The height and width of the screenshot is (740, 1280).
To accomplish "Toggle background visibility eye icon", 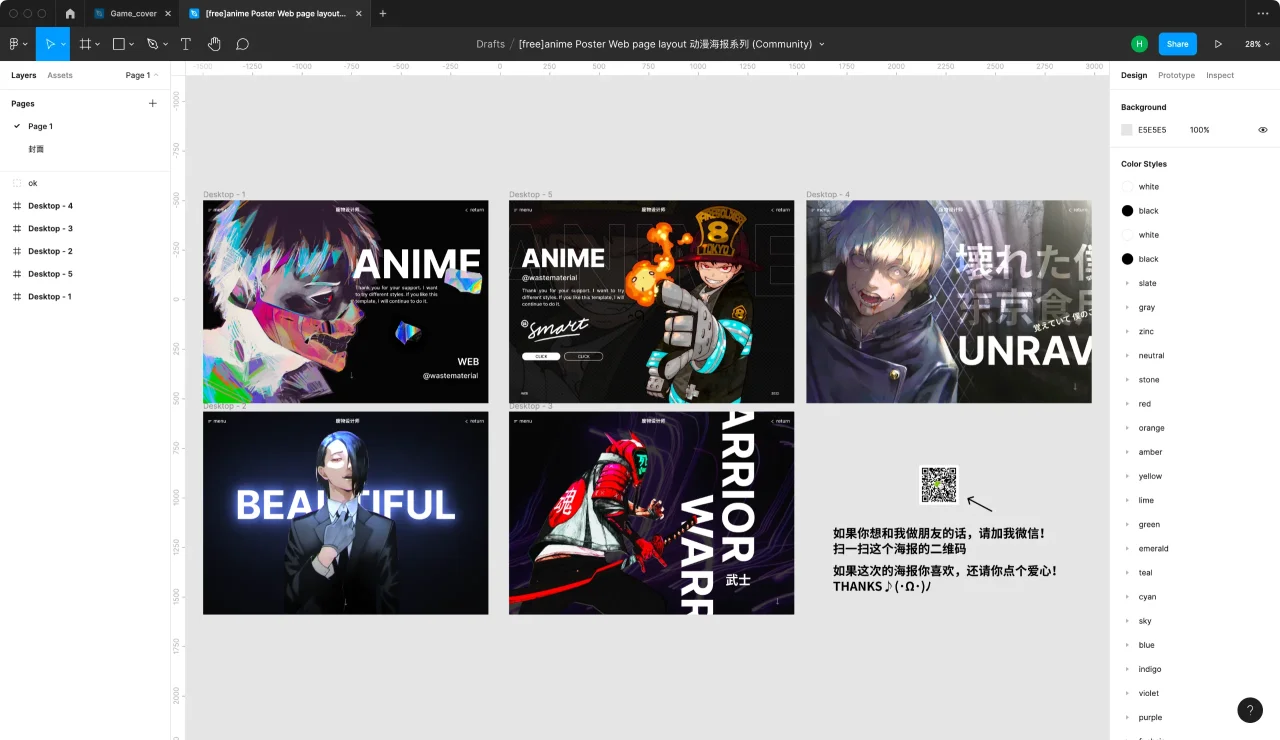I will pyautogui.click(x=1262, y=130).
